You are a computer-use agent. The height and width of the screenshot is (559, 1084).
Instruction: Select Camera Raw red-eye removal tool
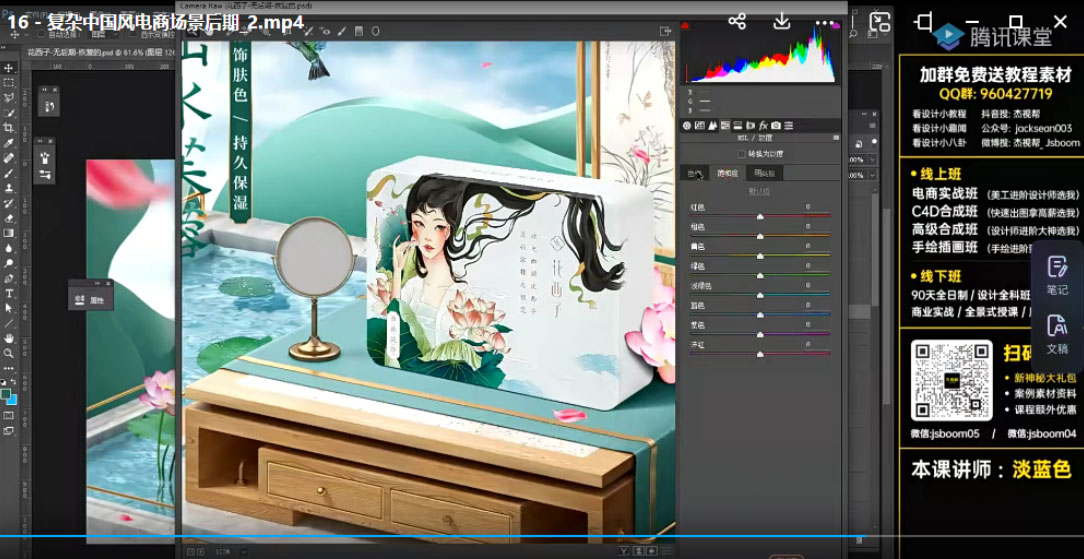click(x=326, y=31)
